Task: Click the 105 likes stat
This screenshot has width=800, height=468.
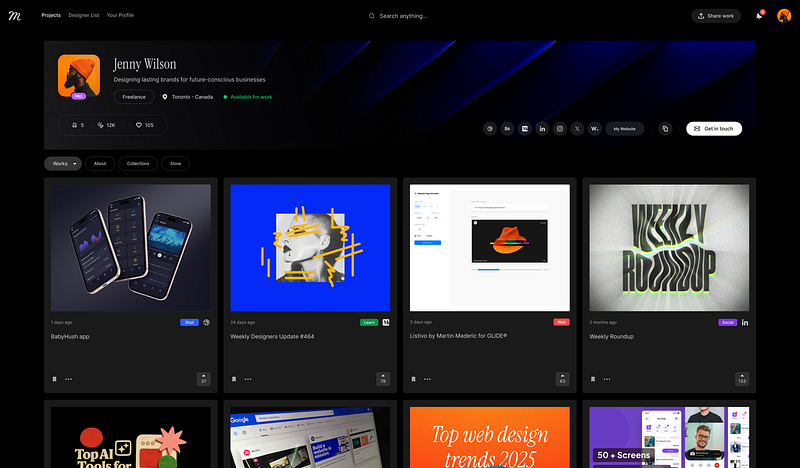Action: coord(144,125)
